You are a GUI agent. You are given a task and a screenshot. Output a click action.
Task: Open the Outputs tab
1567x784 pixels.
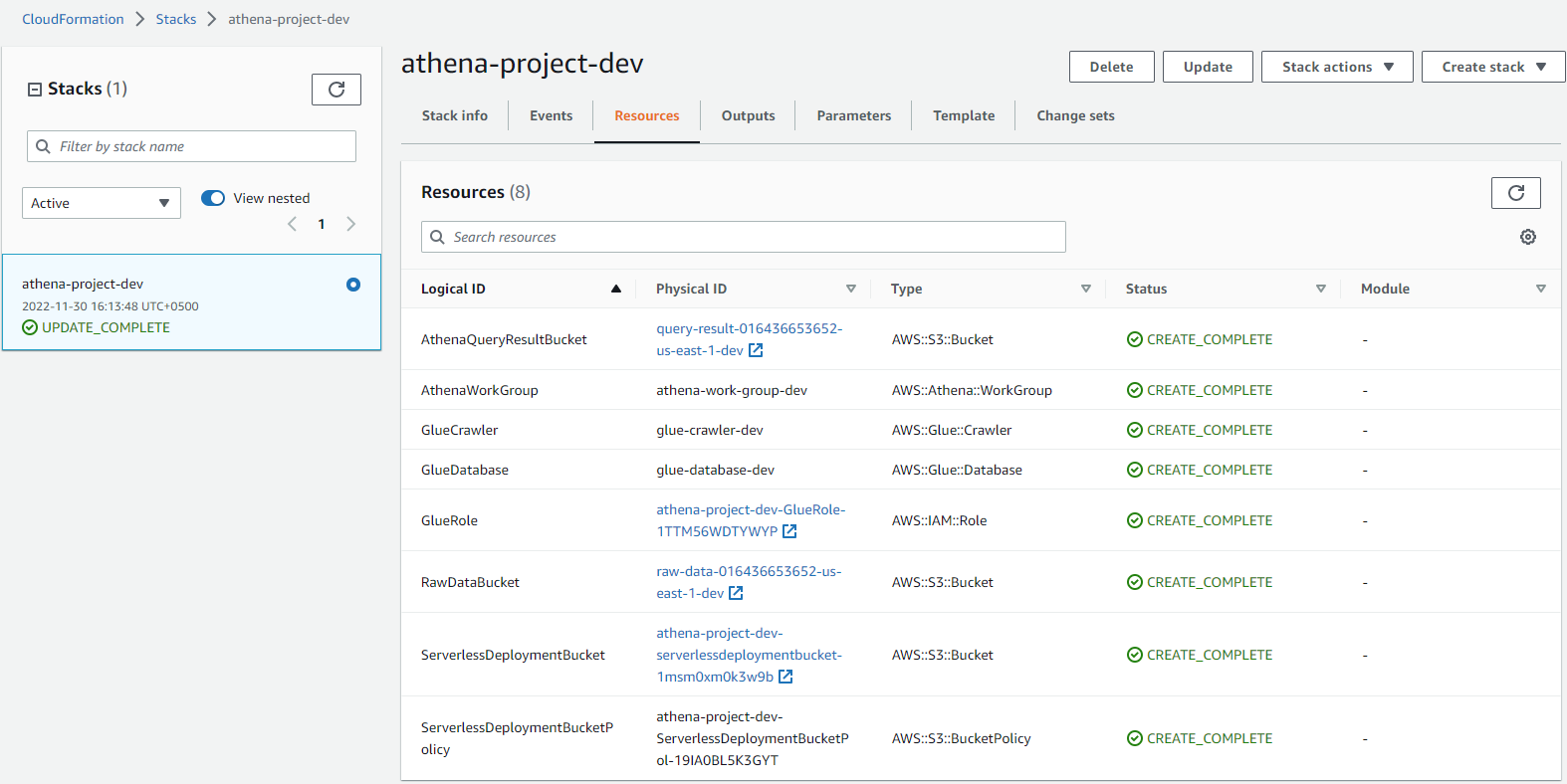(x=749, y=115)
